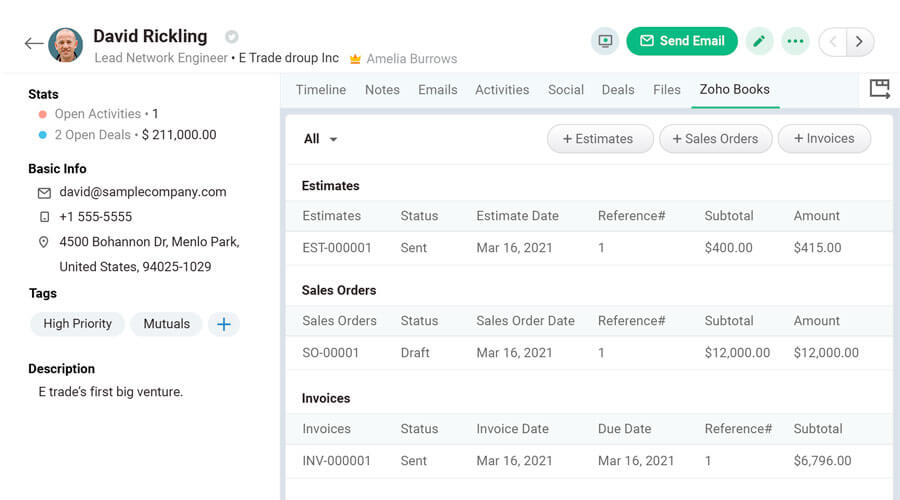
Task: Switch to the Notes tab
Action: tap(382, 90)
